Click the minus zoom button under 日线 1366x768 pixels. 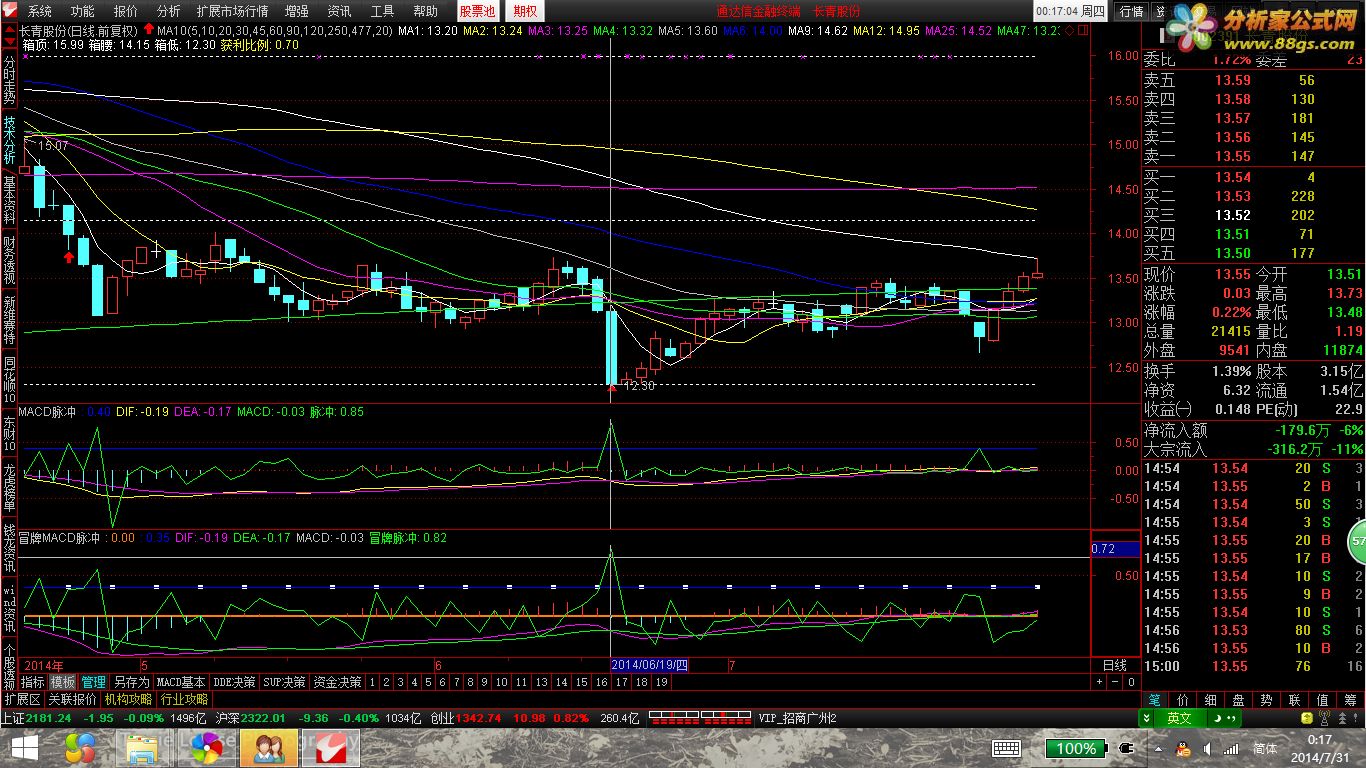click(1115, 682)
